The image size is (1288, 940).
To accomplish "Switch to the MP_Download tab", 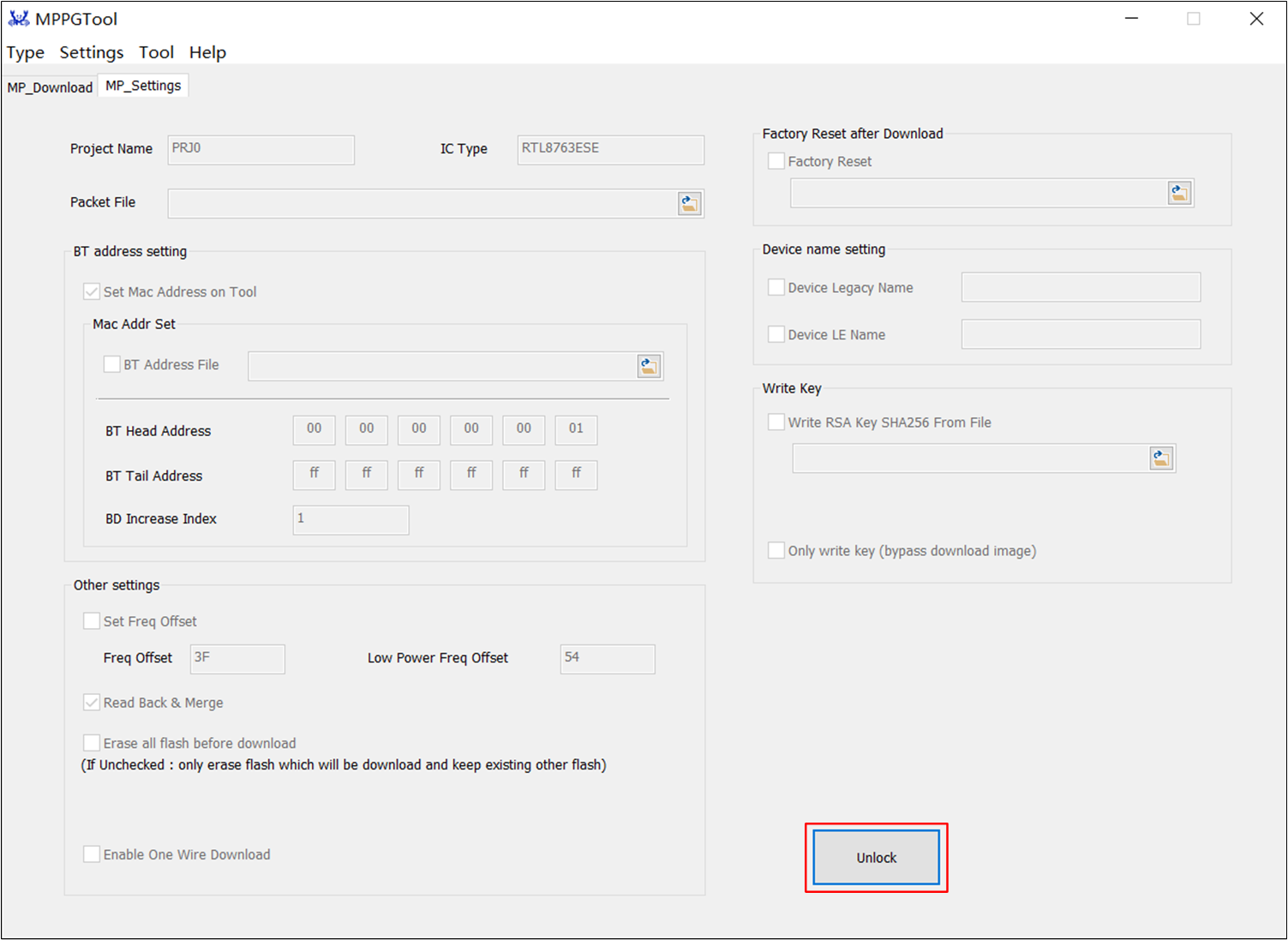I will (x=50, y=87).
